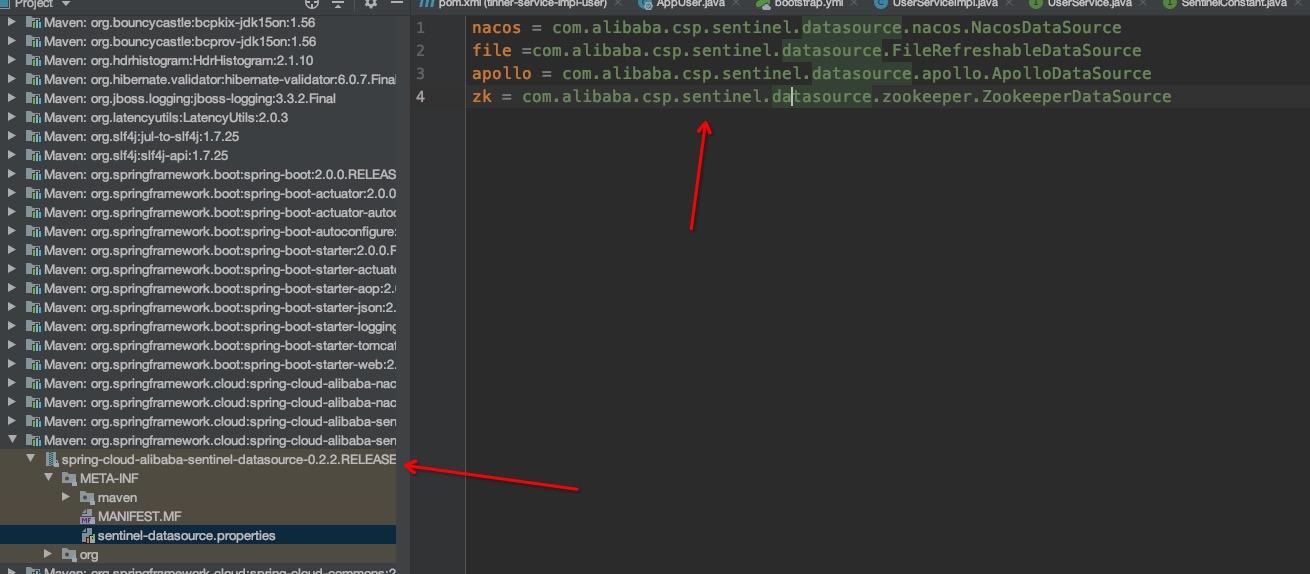Click line number 4 in gutter
This screenshot has height=574, width=1310.
(x=421, y=97)
